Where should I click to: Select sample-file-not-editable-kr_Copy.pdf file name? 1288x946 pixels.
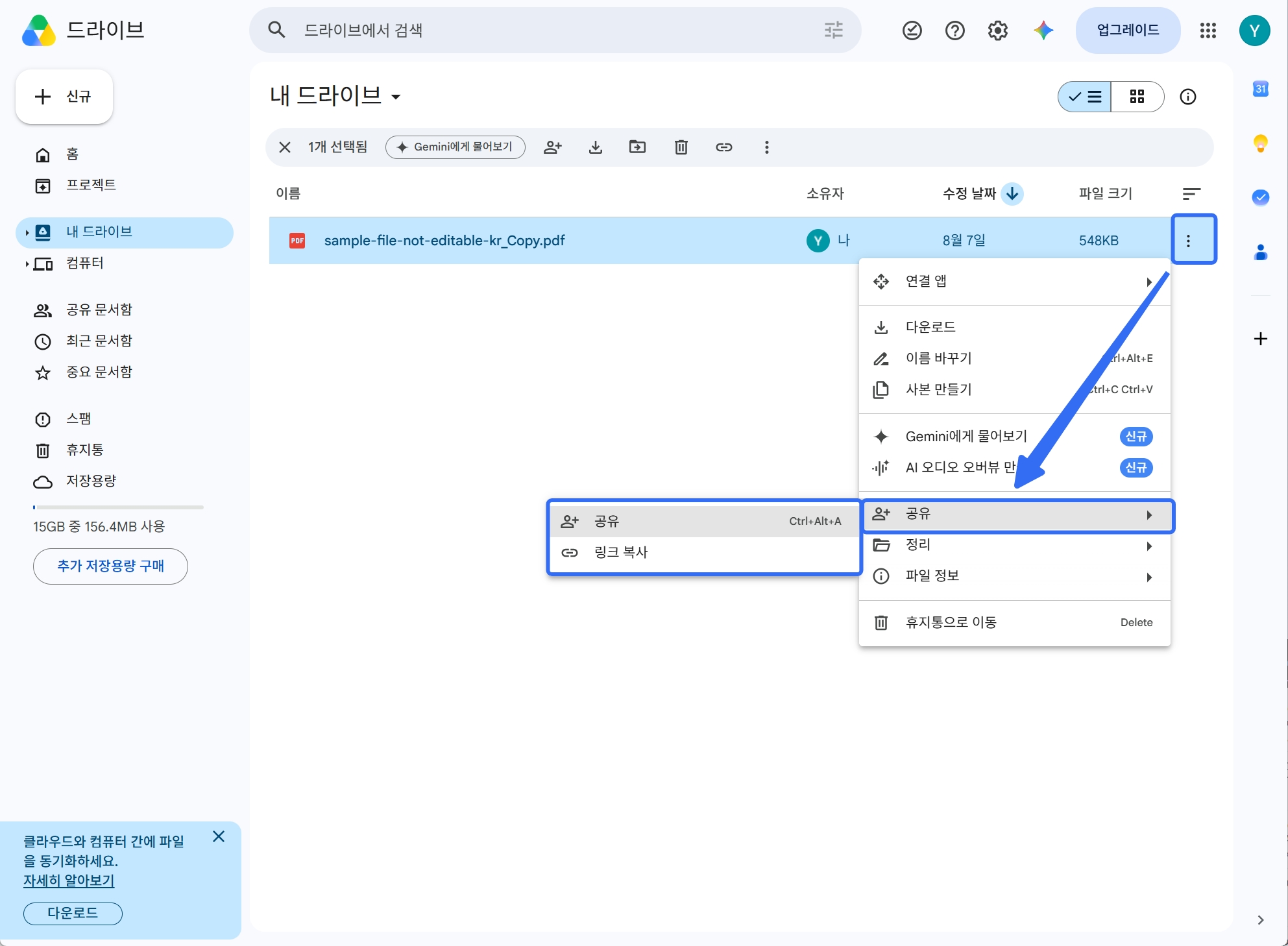(x=444, y=241)
